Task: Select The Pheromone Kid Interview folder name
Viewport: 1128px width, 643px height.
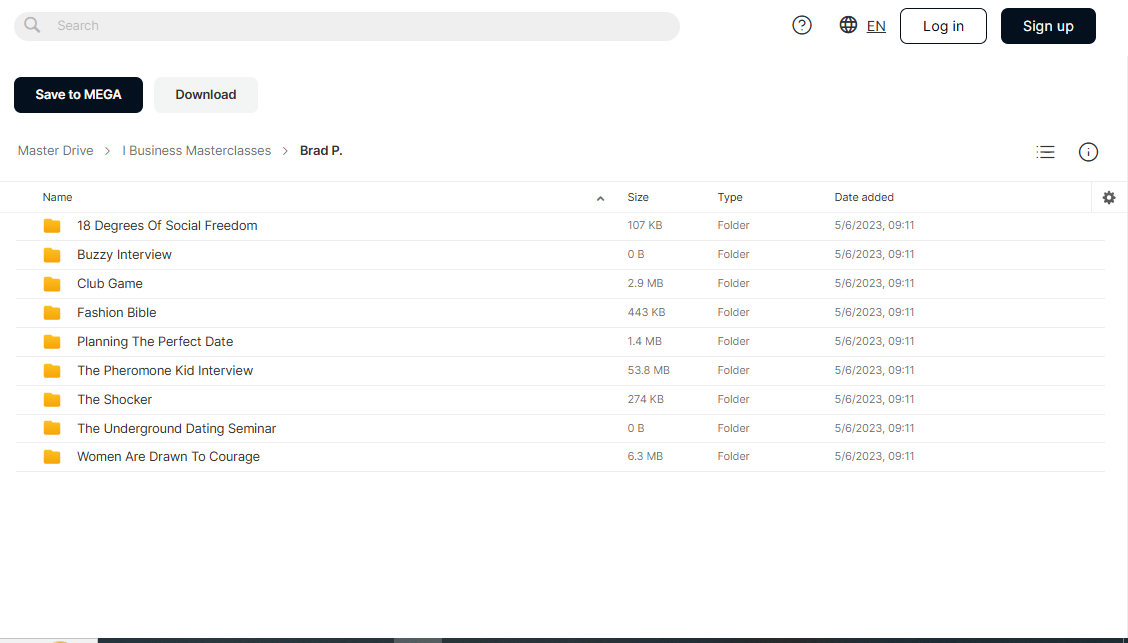Action: (x=165, y=370)
